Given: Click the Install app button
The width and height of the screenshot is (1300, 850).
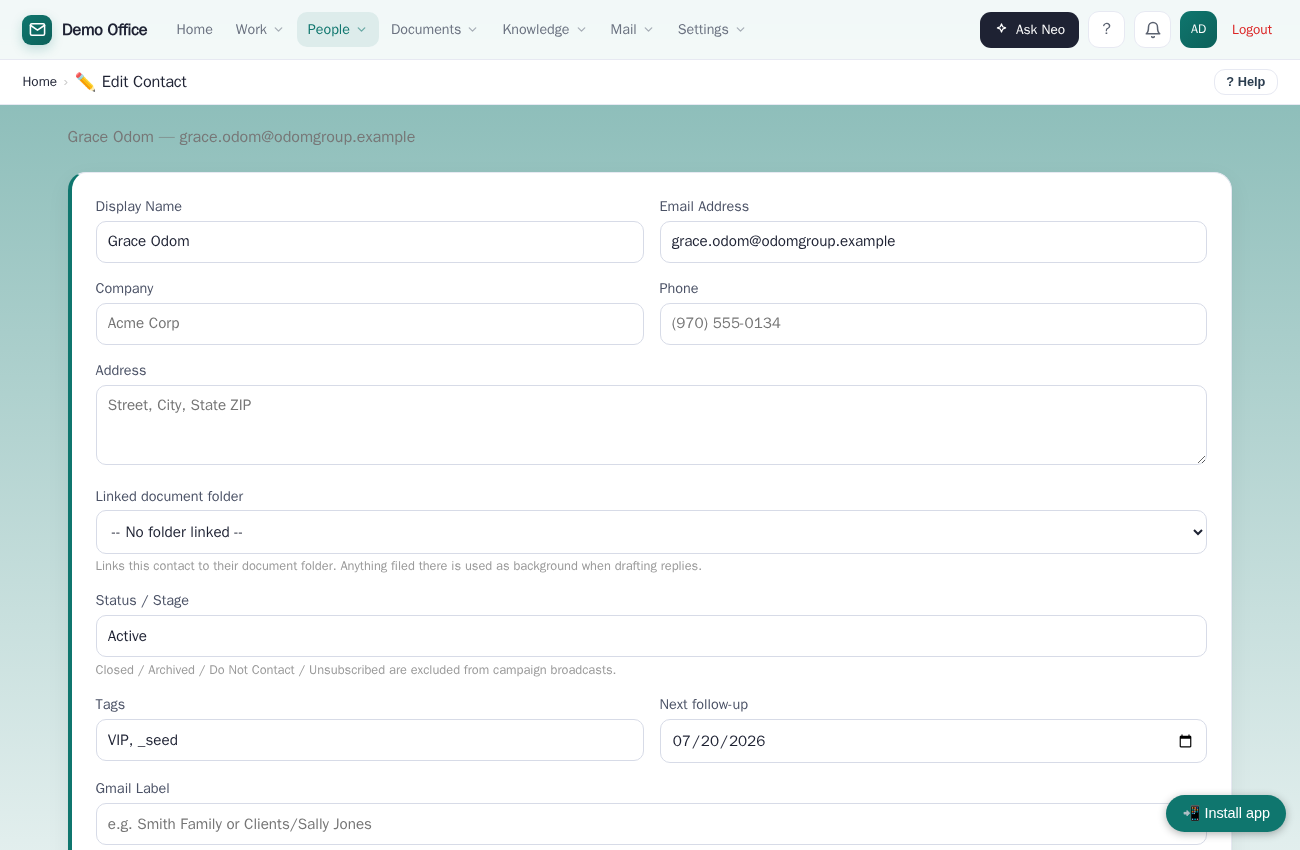Looking at the screenshot, I should tap(1226, 813).
